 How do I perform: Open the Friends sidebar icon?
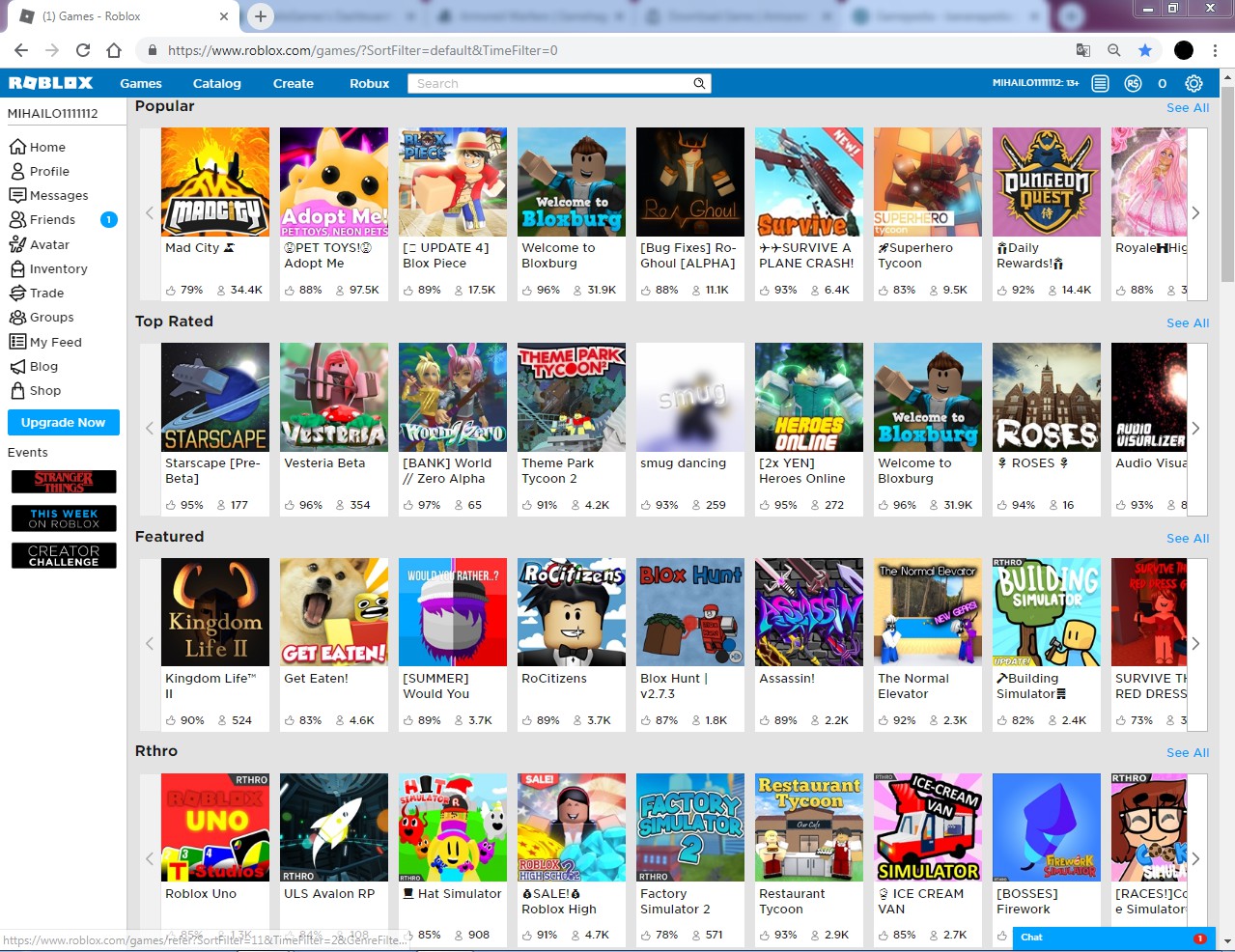[x=17, y=220]
